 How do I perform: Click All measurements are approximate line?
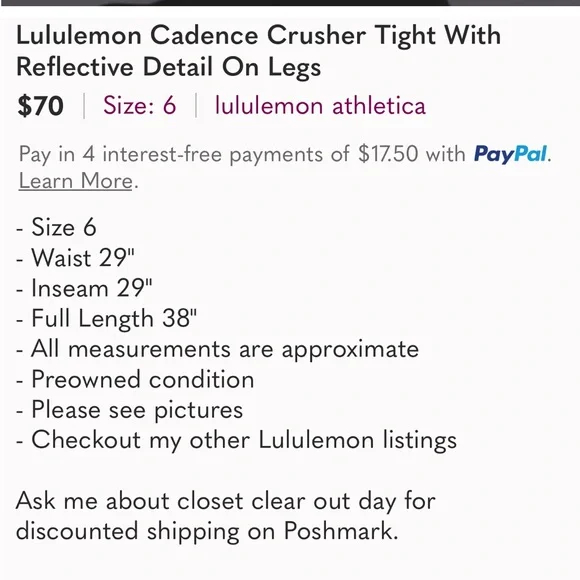218,349
